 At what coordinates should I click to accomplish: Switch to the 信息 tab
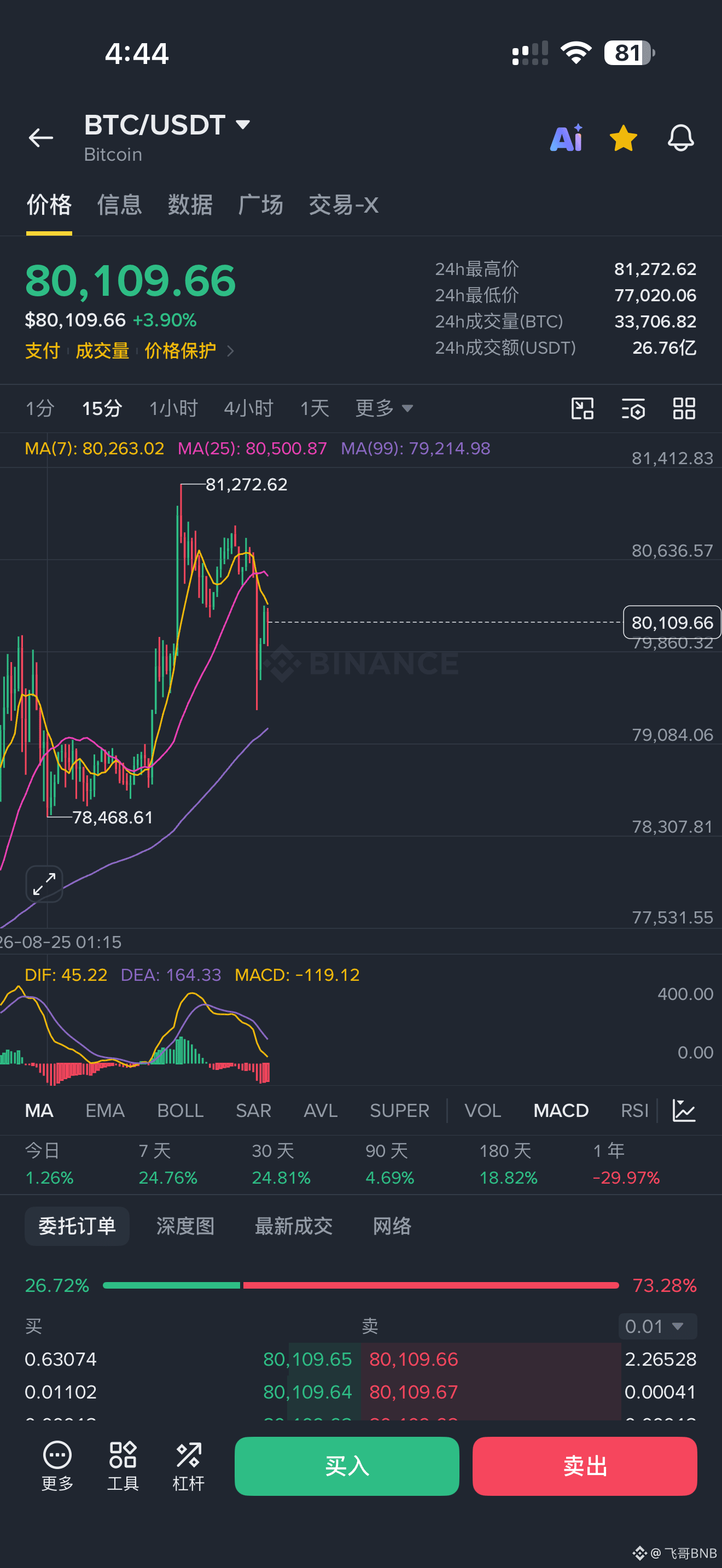coord(120,205)
